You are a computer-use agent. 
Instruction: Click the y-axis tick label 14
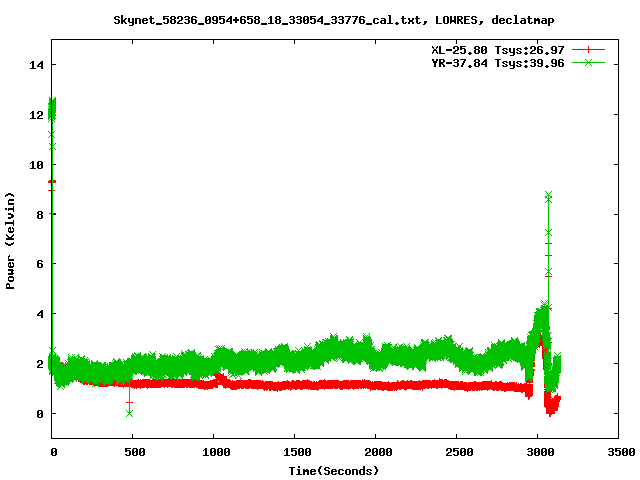pos(36,65)
